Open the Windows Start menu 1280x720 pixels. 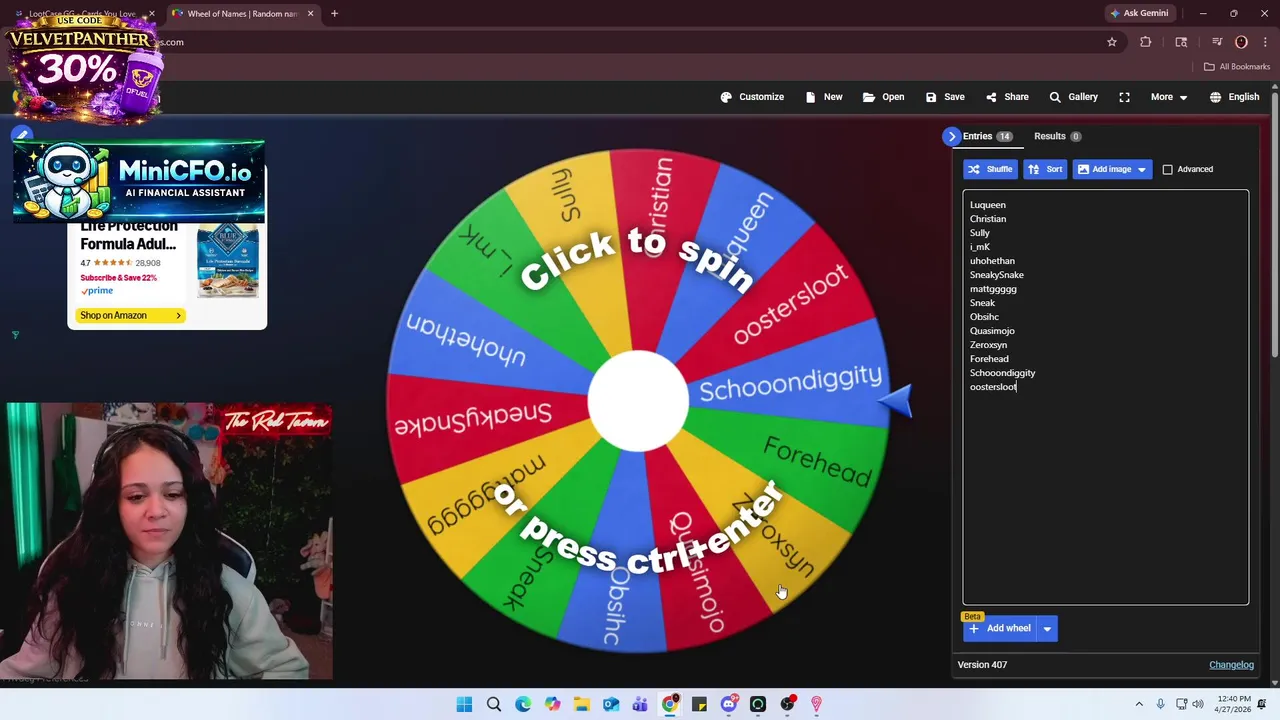tap(464, 704)
